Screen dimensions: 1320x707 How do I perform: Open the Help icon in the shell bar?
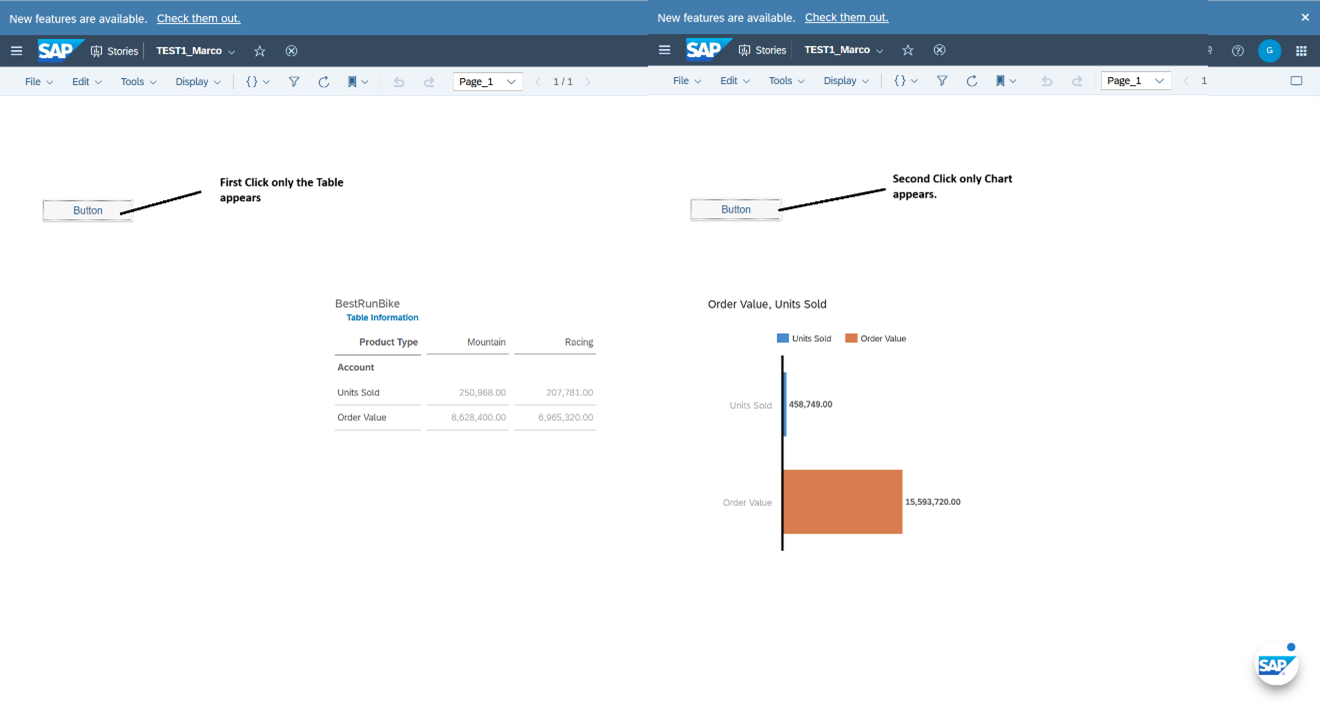pos(1238,50)
